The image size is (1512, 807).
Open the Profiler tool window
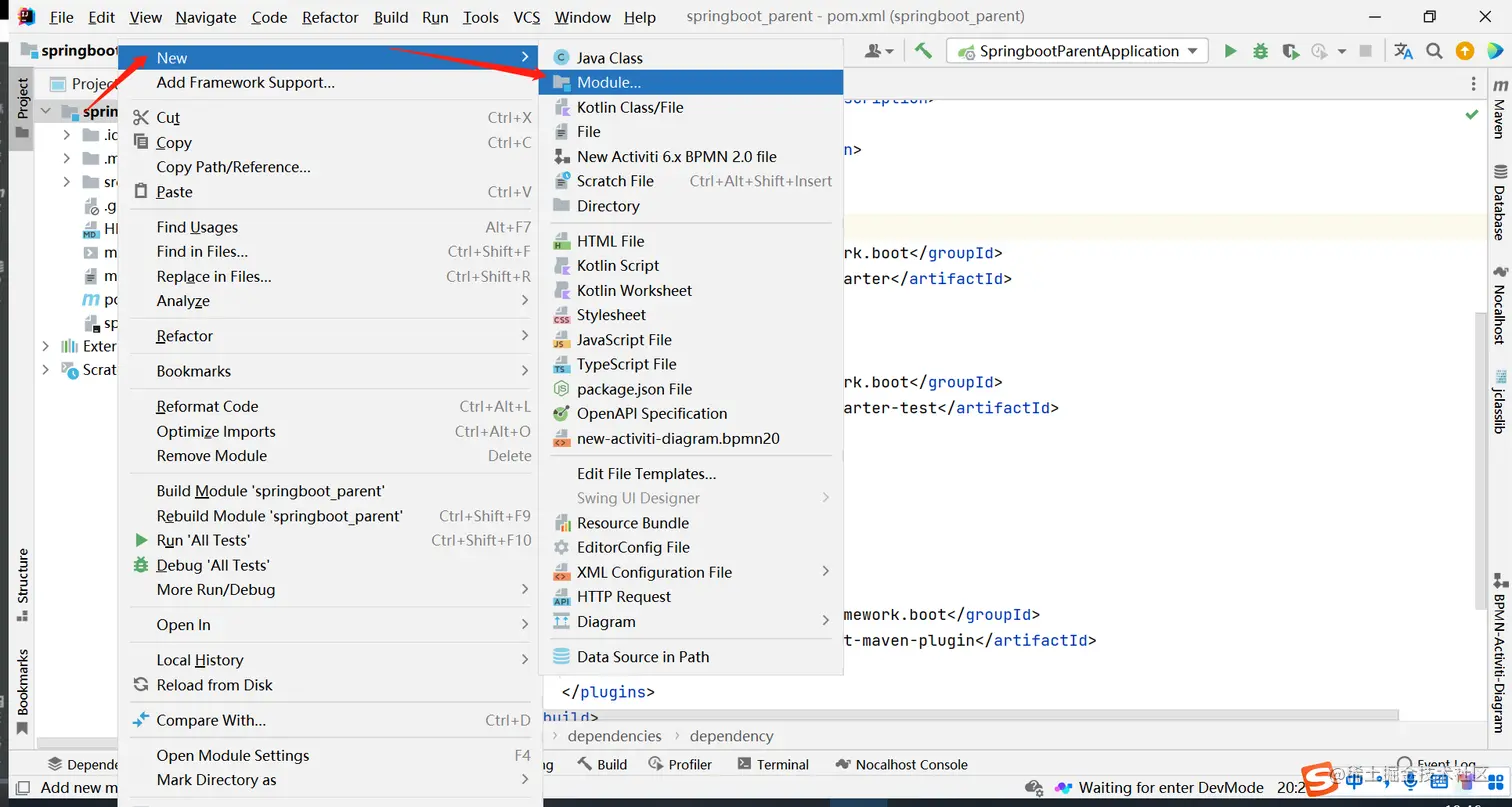(680, 764)
